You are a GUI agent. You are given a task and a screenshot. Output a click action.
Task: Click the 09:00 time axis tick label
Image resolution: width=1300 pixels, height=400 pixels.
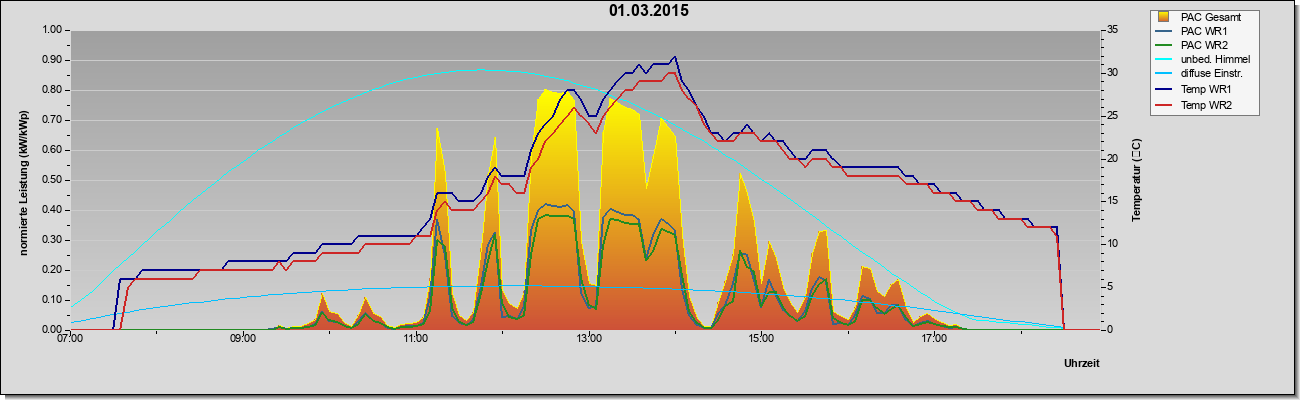click(243, 340)
